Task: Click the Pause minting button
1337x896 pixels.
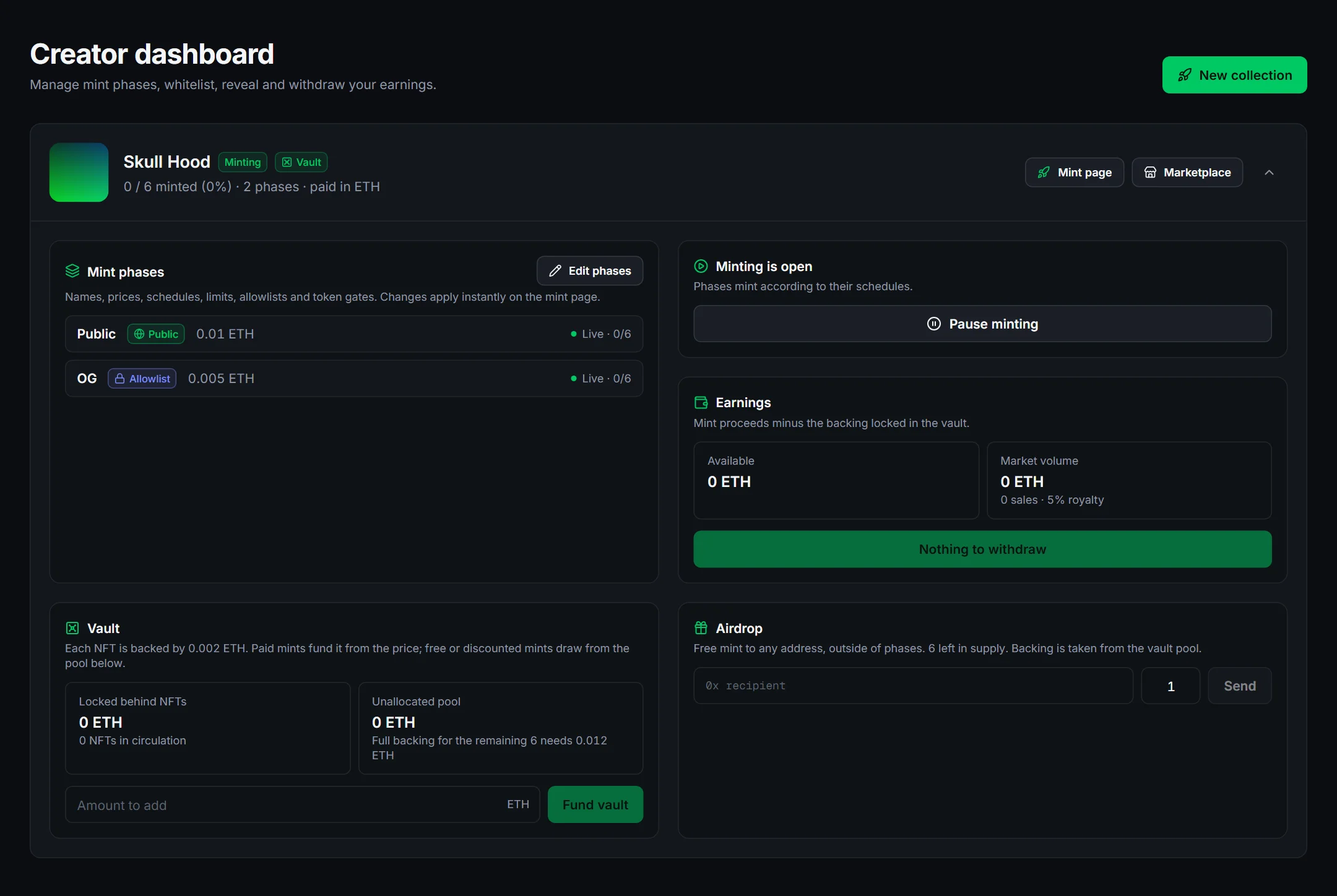Action: coord(982,324)
